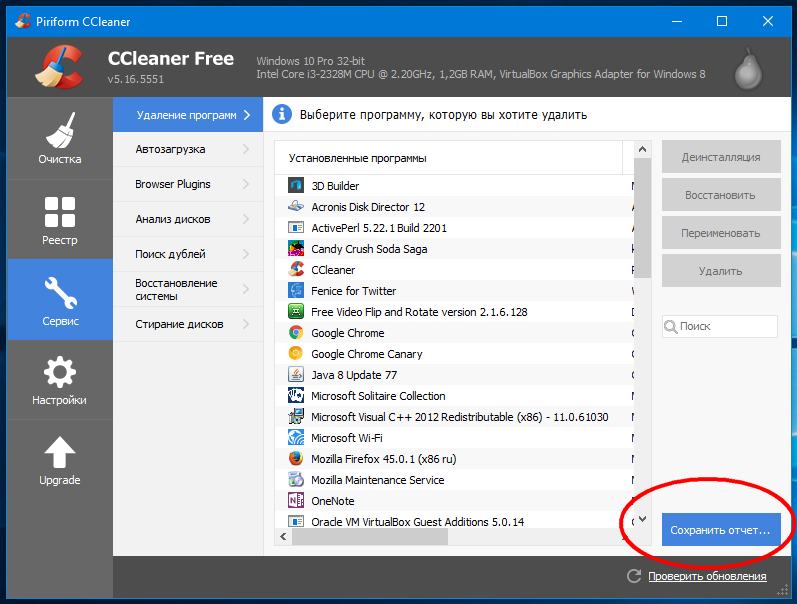This screenshot has height=604, width=797.
Task: Click the Переименовать button
Action: (721, 233)
